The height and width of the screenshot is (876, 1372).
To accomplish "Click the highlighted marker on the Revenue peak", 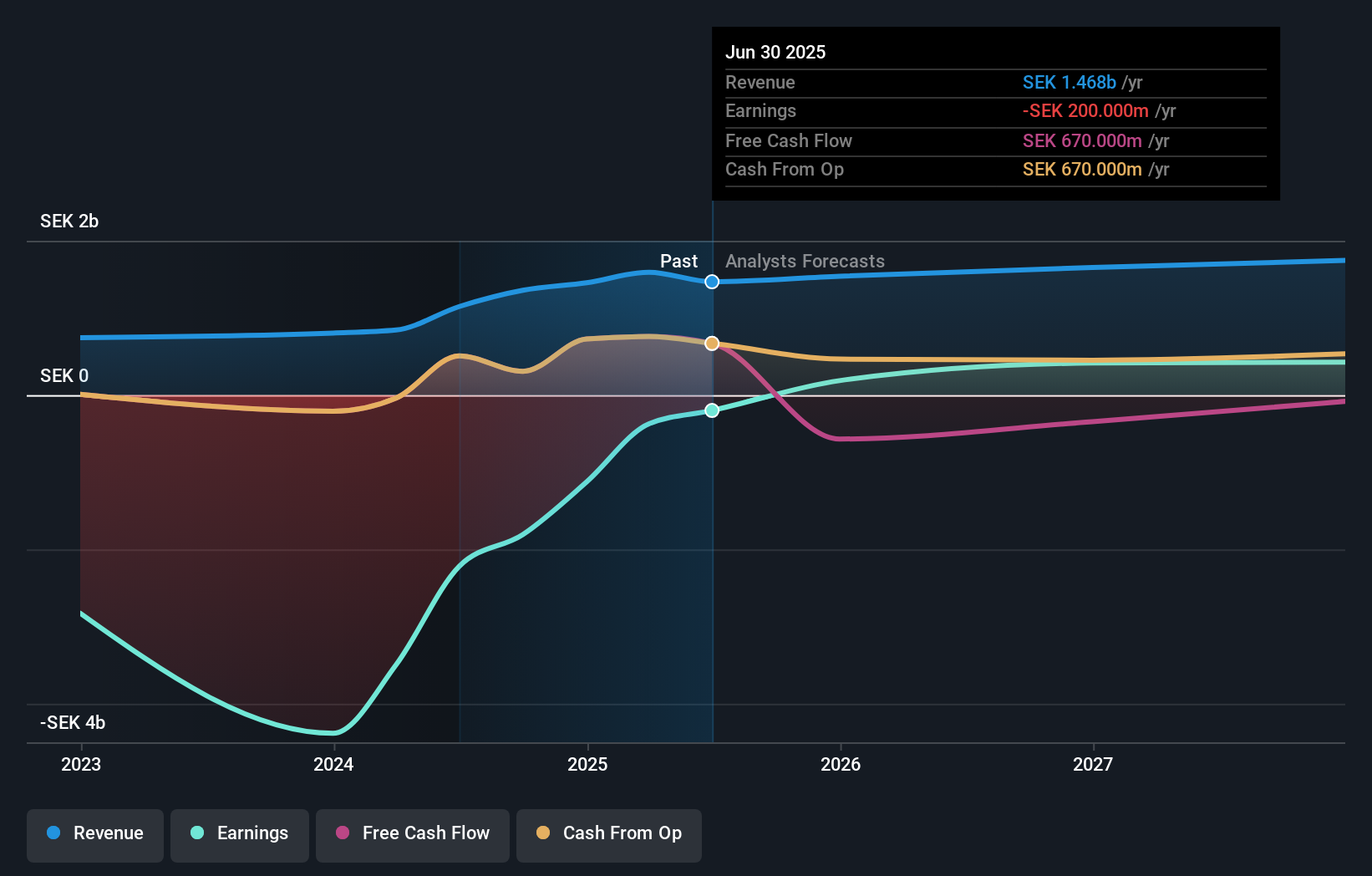I will (x=712, y=282).
